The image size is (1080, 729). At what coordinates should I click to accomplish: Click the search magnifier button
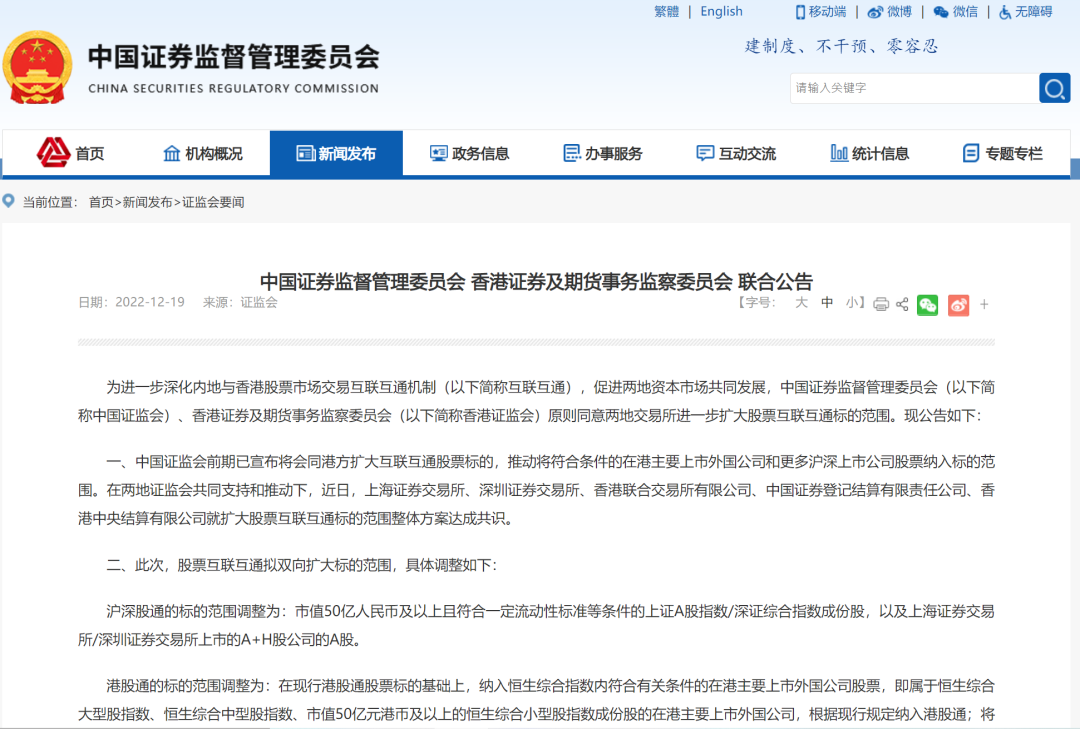(x=1054, y=89)
